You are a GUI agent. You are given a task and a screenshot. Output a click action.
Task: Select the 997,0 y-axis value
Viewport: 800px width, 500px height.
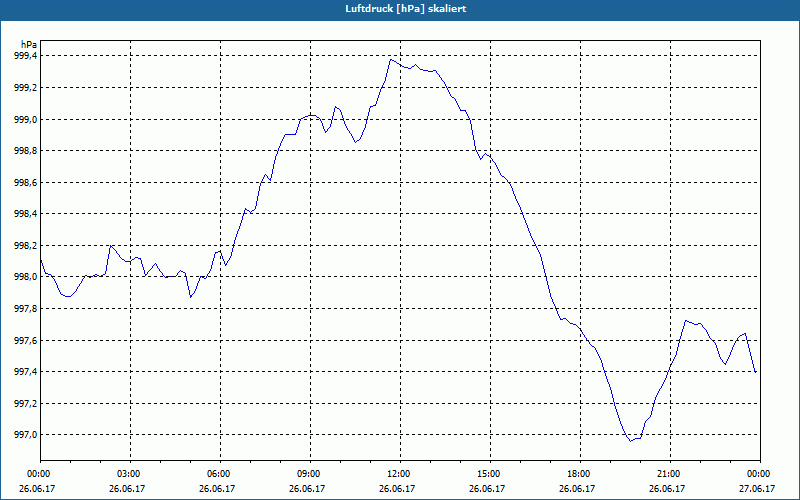(26, 435)
